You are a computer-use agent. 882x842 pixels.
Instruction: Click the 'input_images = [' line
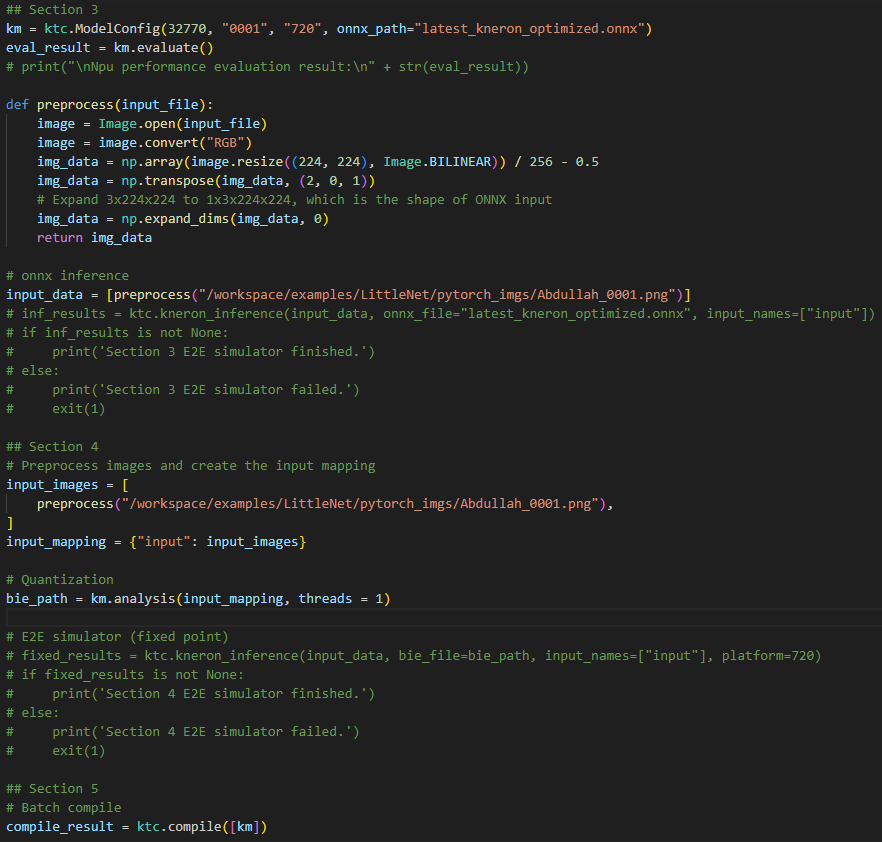click(x=67, y=485)
